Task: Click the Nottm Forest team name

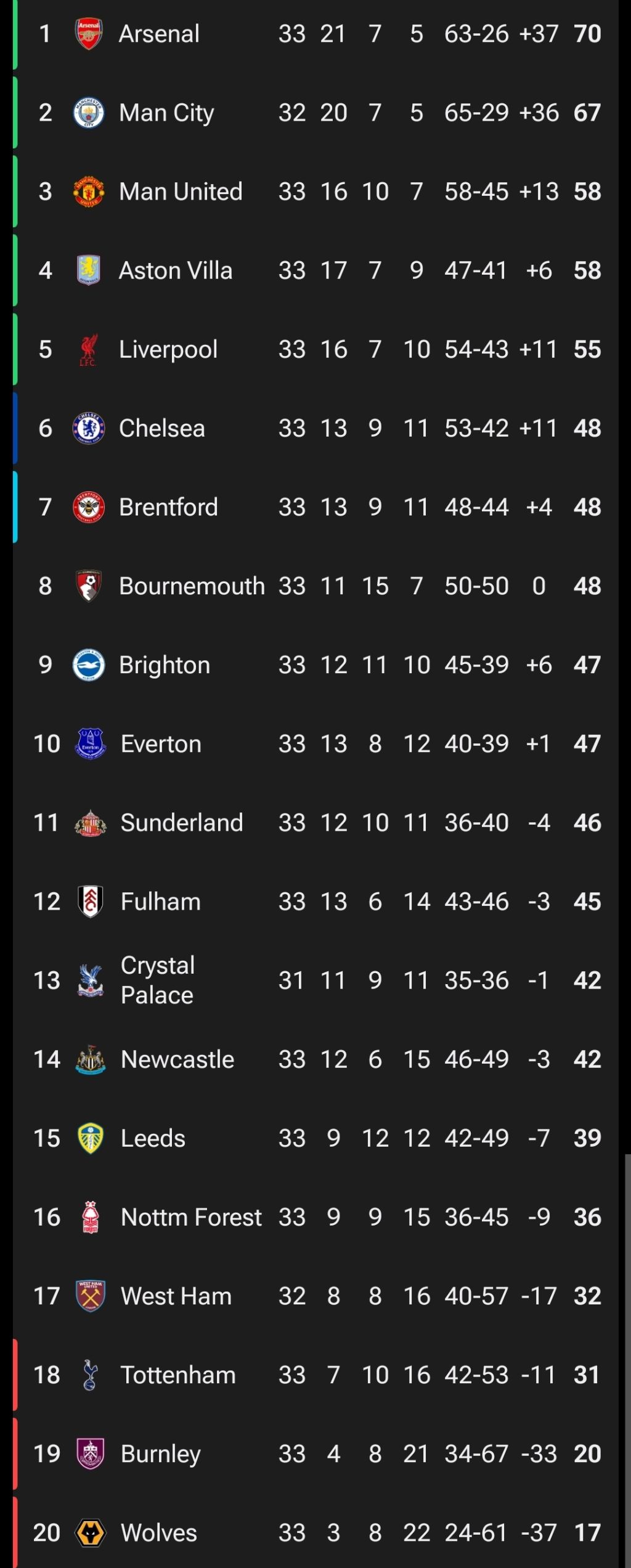Action: (x=191, y=1217)
